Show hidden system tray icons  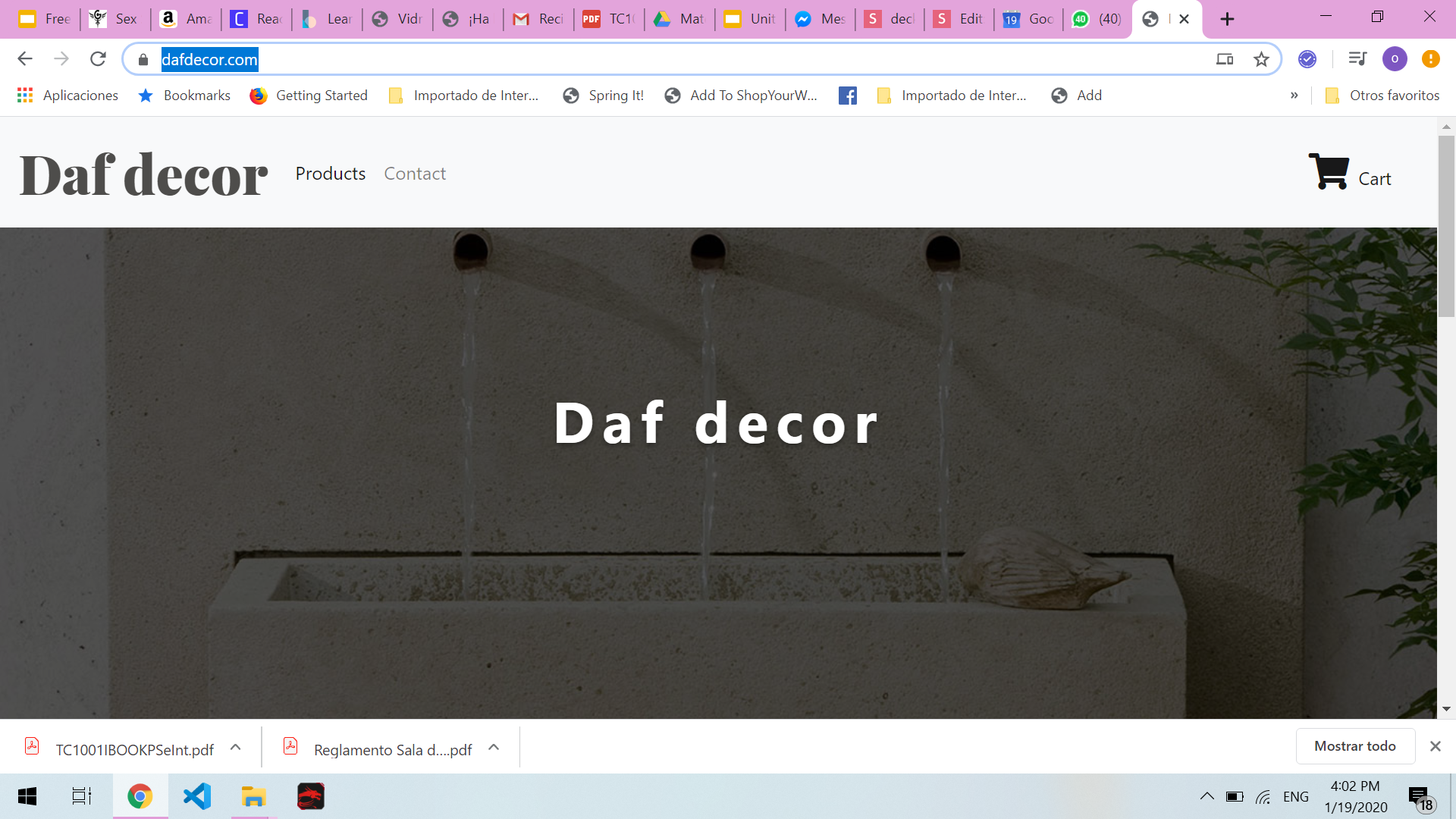[1207, 796]
